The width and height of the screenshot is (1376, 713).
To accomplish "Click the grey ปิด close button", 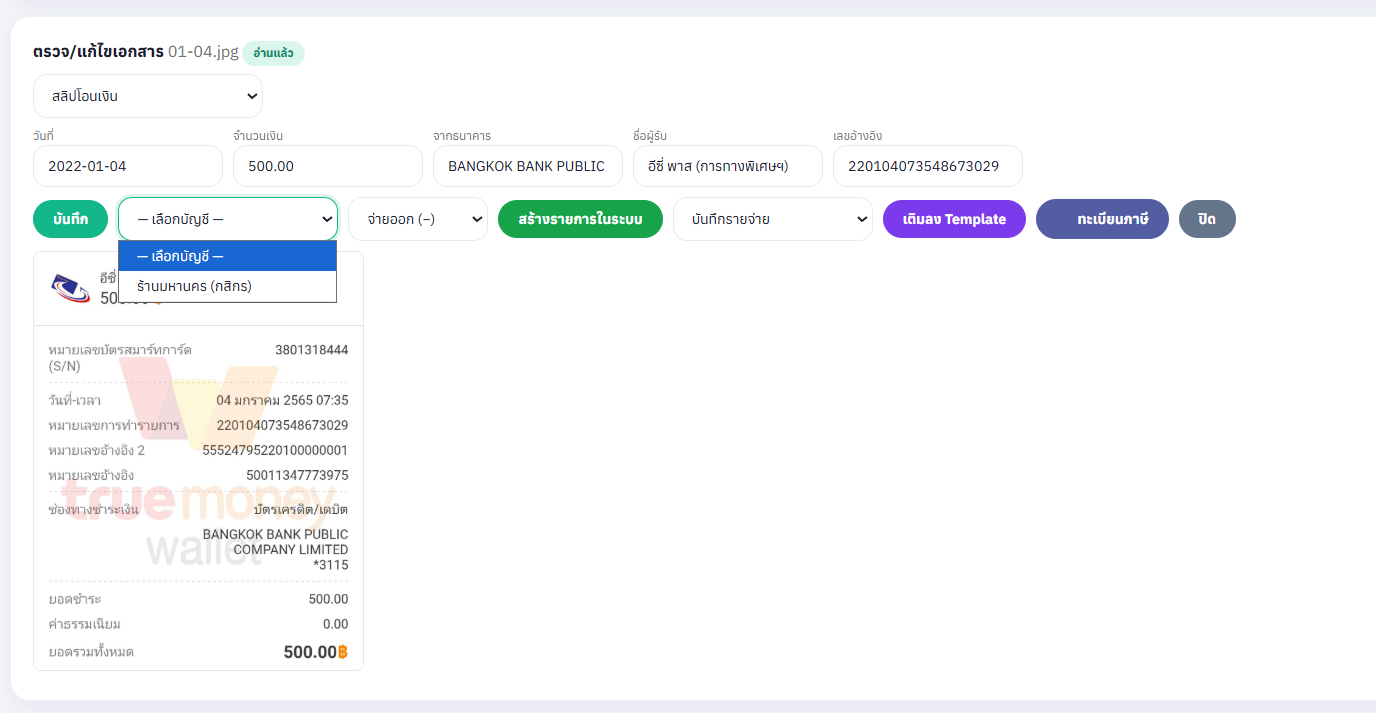I will click(1207, 219).
